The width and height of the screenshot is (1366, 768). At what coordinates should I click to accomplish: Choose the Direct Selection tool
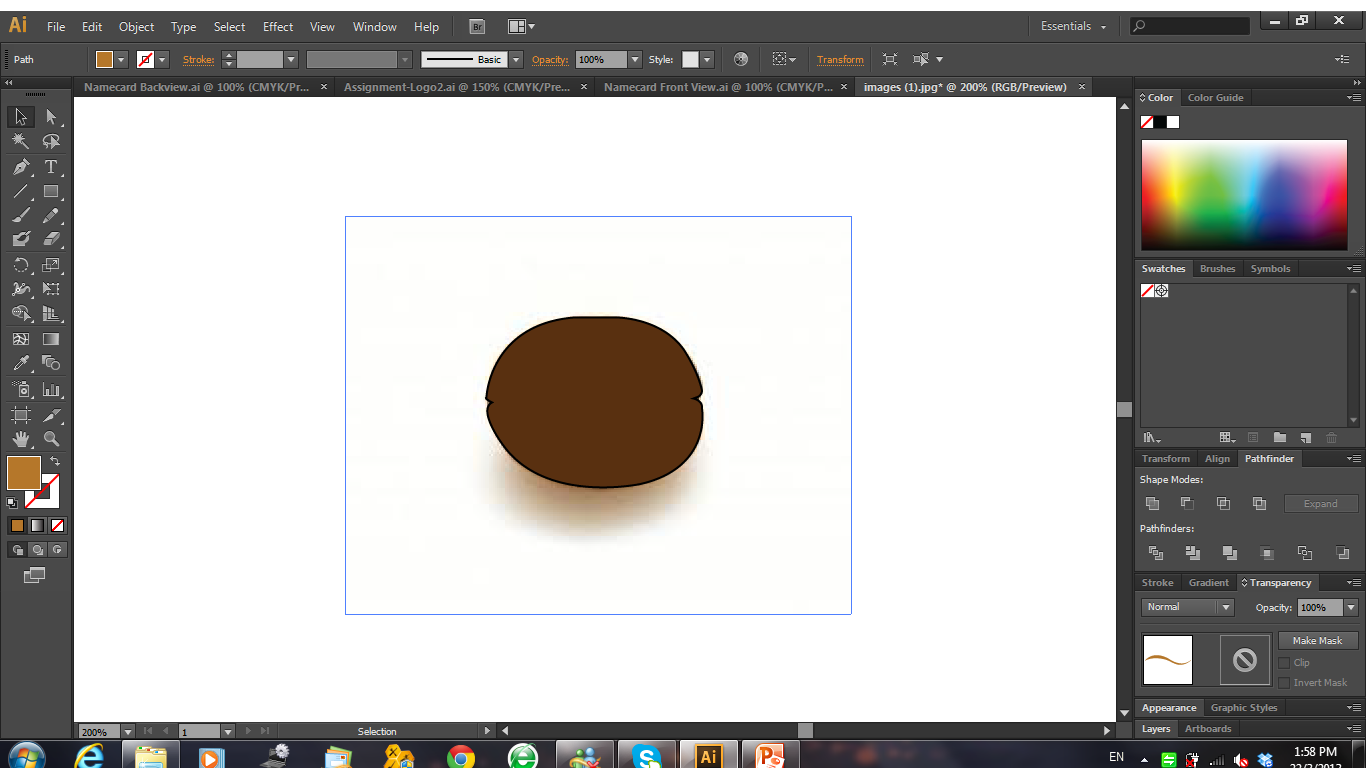point(51,117)
